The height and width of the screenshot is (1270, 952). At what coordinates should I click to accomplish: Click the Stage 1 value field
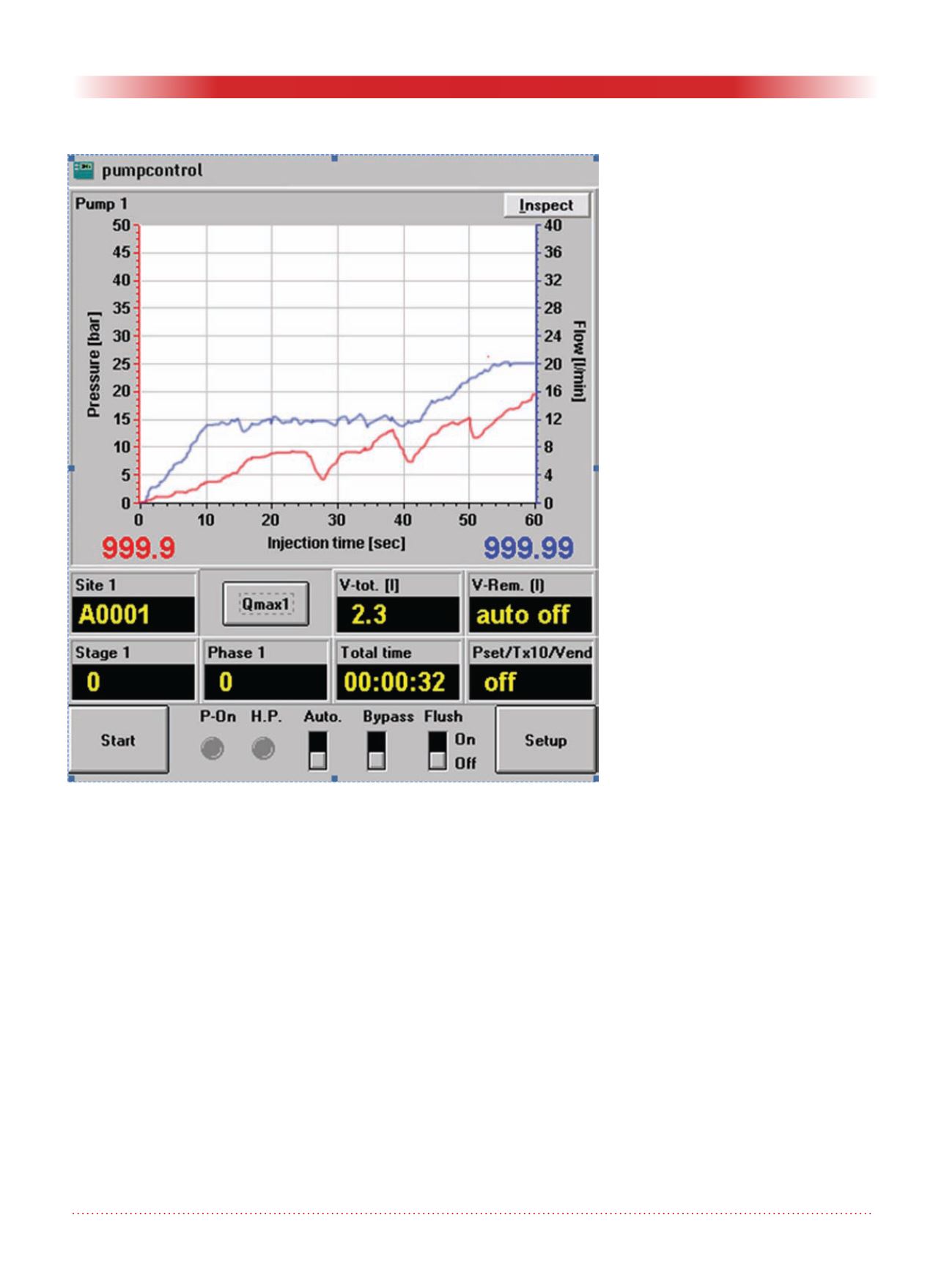point(133,683)
